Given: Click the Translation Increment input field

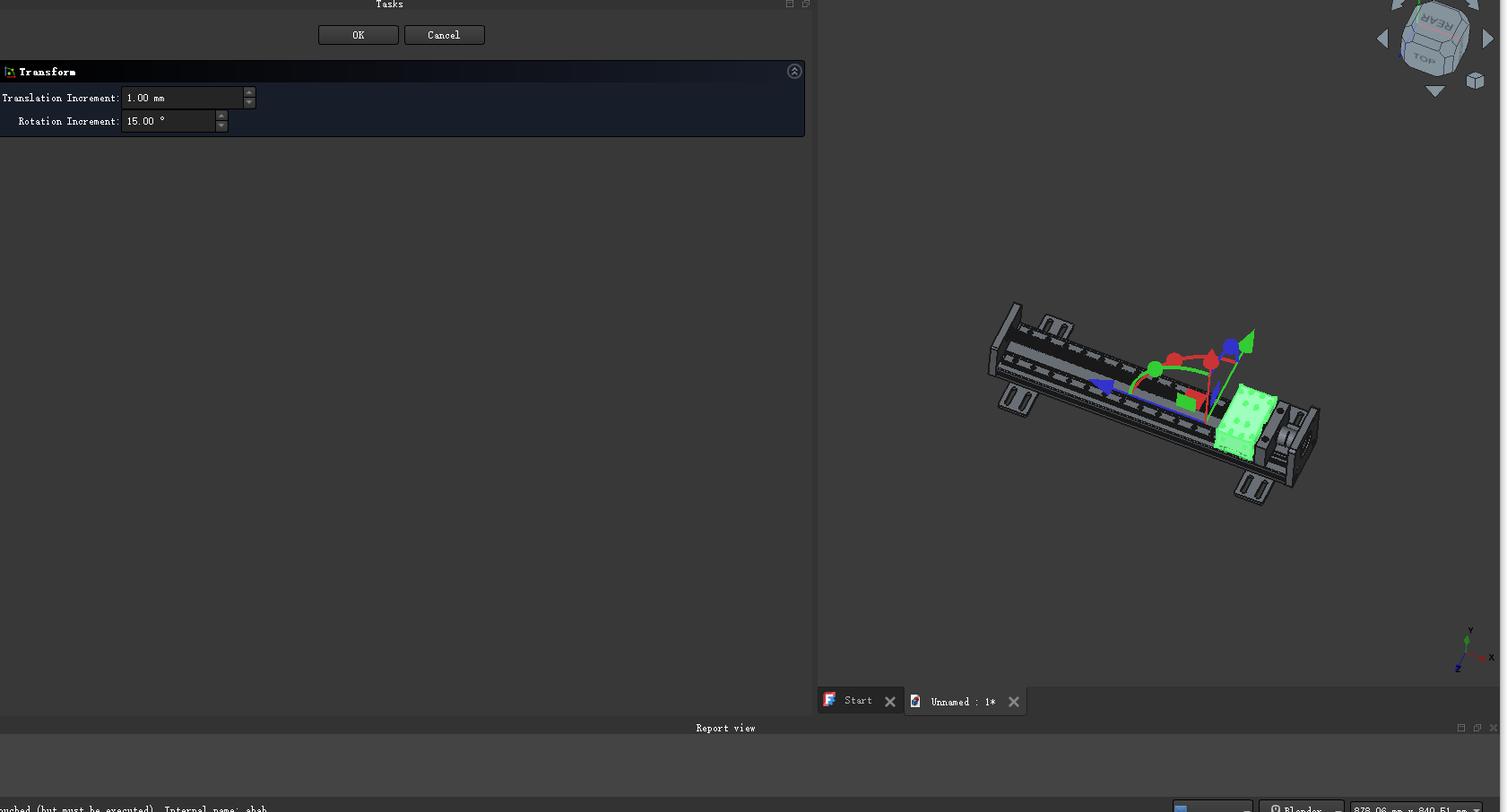Looking at the screenshot, I should click(182, 98).
